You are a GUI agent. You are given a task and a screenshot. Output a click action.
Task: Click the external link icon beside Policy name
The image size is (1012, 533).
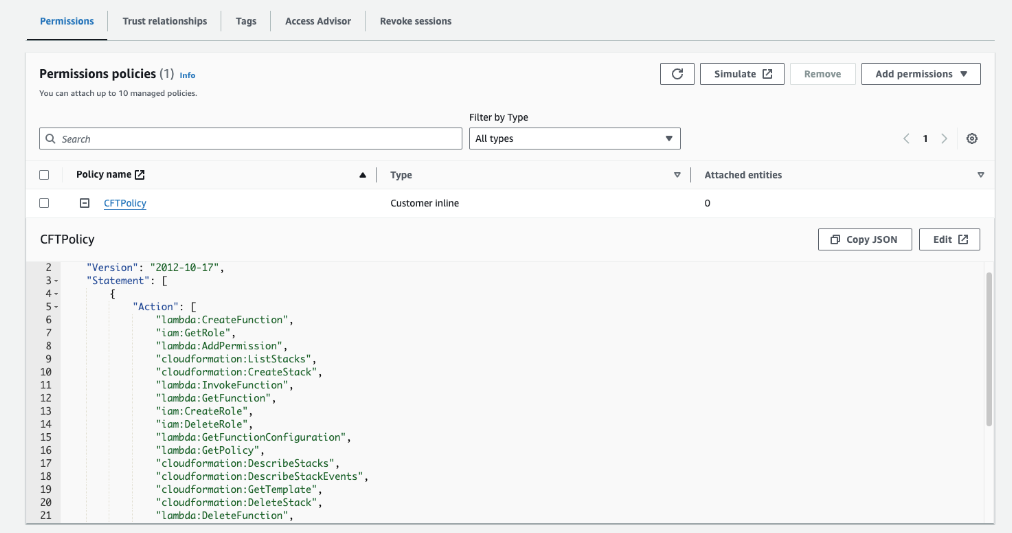tap(140, 175)
